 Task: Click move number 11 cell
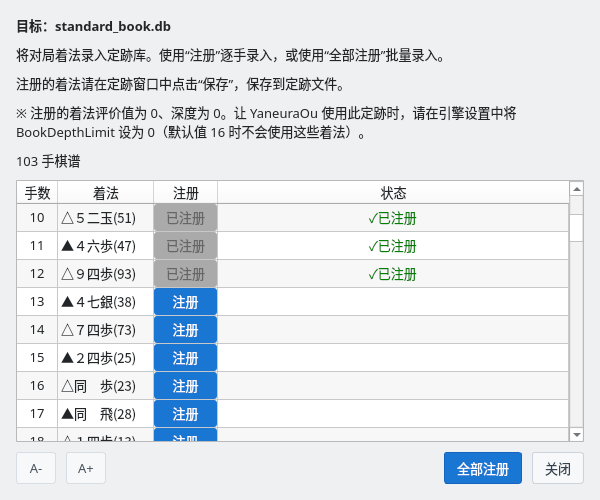(37, 246)
